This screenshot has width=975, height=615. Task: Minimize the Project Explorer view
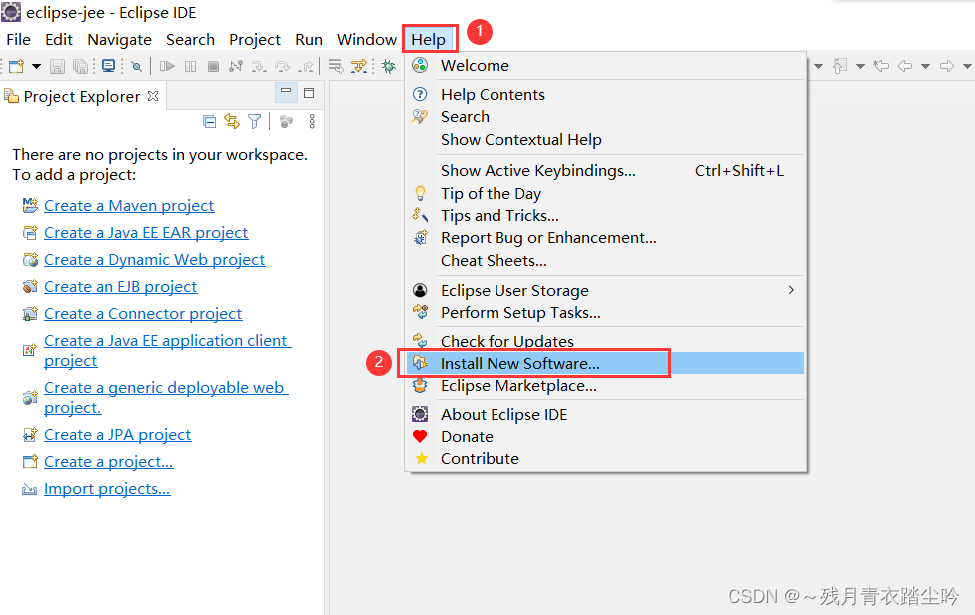pos(286,91)
